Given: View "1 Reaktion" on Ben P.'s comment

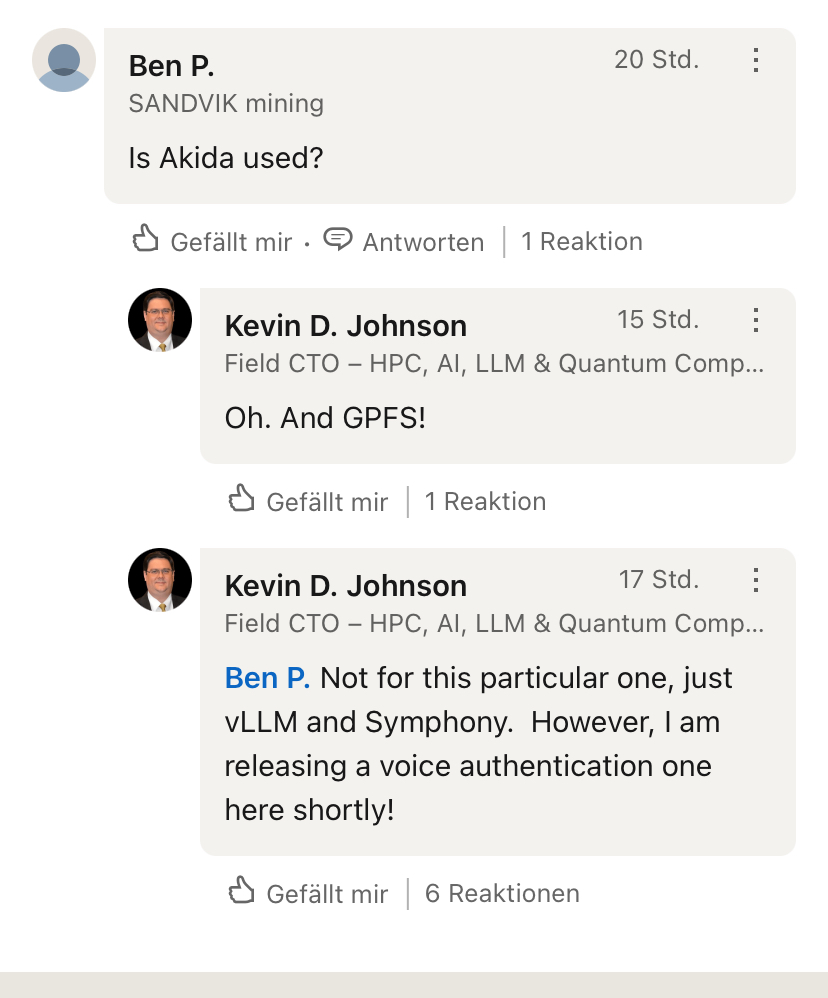Looking at the screenshot, I should pyautogui.click(x=582, y=242).
